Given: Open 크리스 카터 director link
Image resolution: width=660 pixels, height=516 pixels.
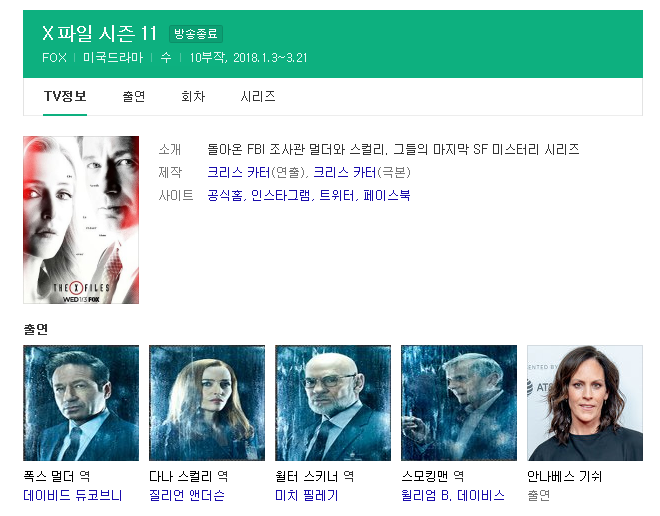Looking at the screenshot, I should [x=239, y=172].
